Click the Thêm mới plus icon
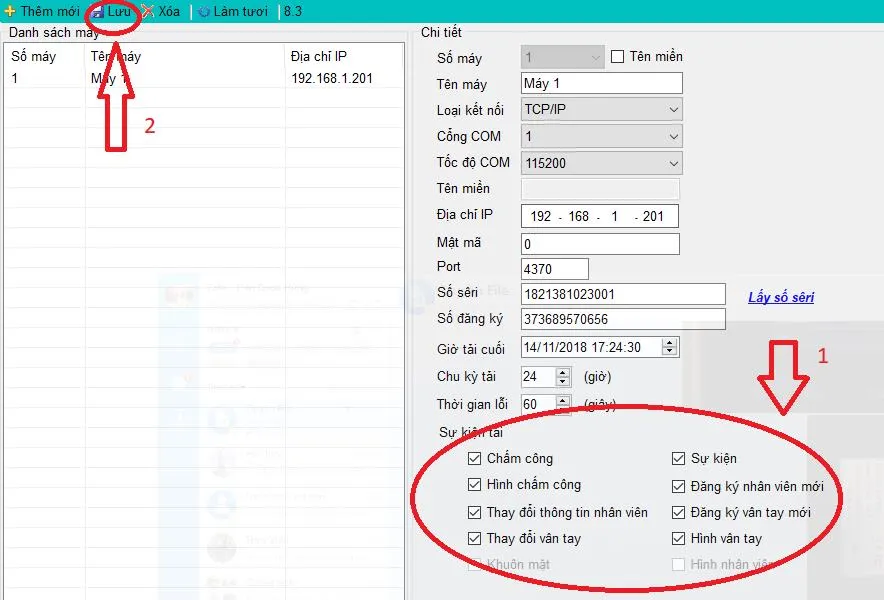 click(10, 12)
